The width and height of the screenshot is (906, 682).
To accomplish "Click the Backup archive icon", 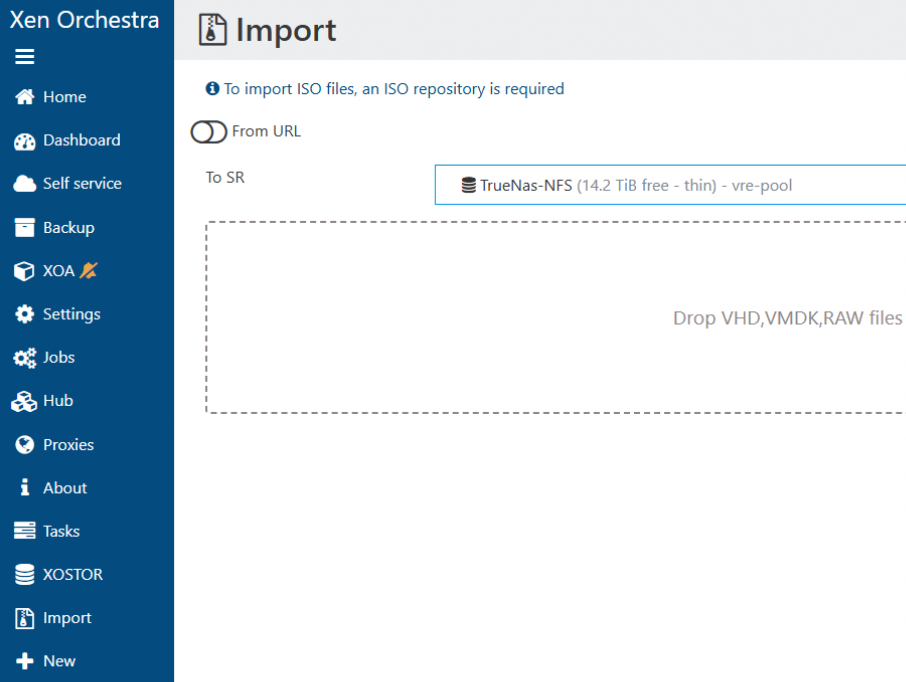I will [24, 228].
